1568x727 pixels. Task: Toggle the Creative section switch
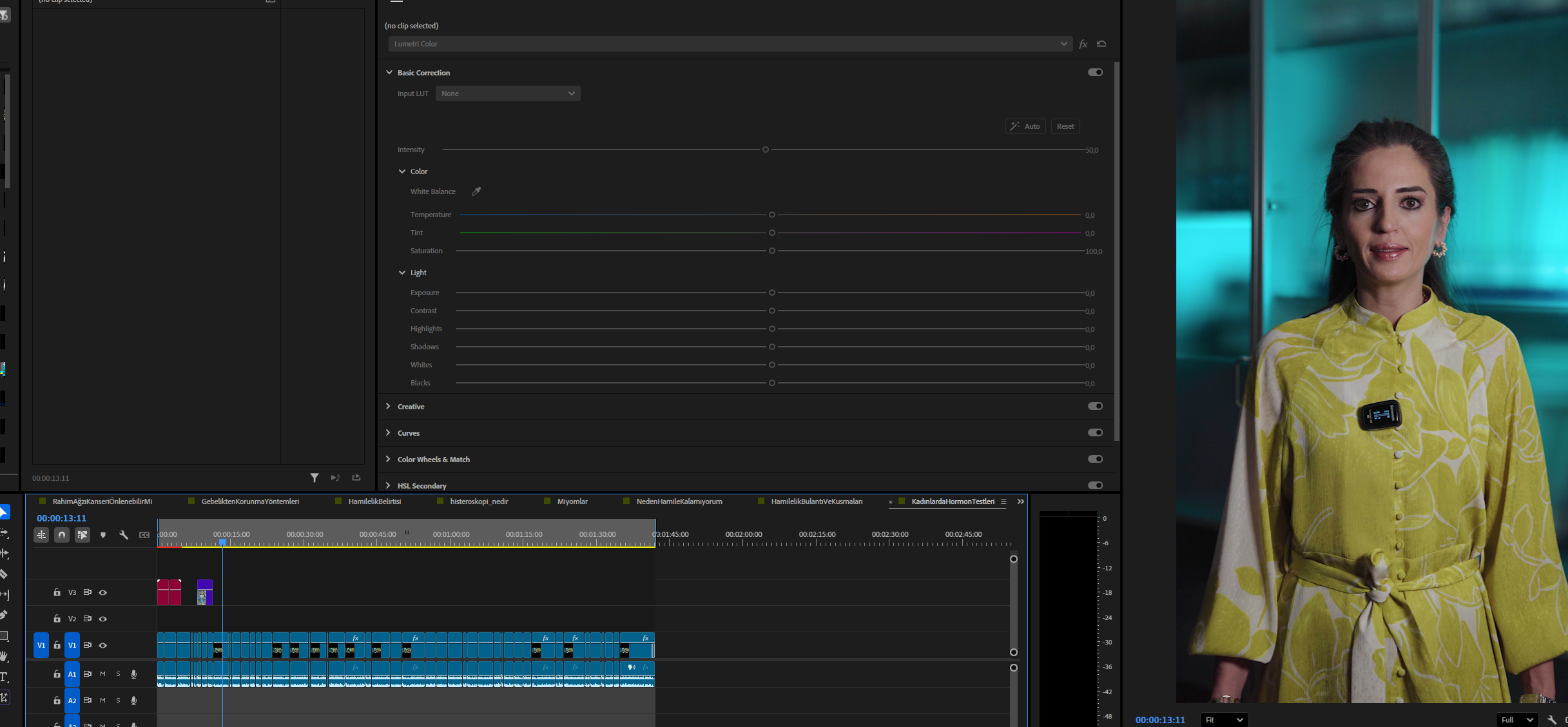click(x=1096, y=406)
